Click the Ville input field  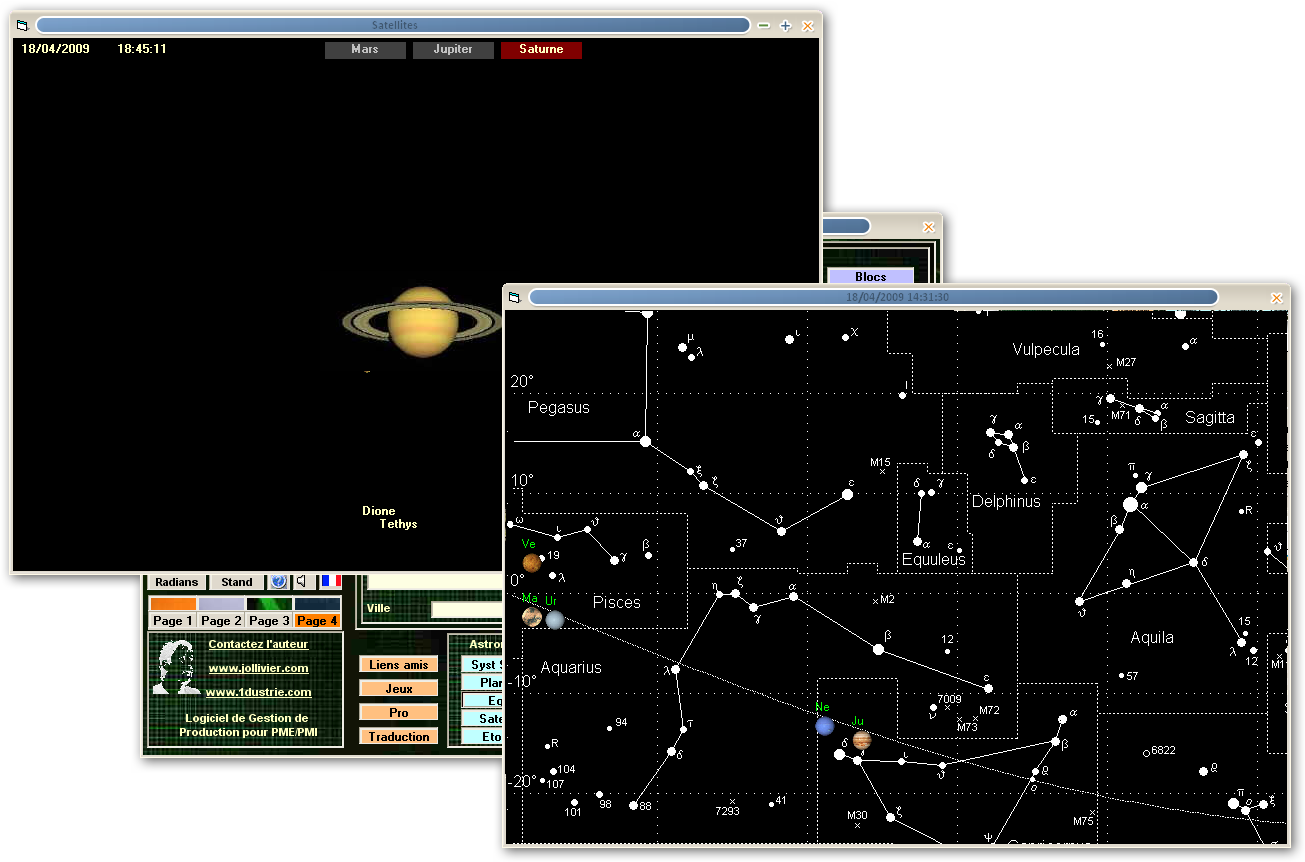466,609
